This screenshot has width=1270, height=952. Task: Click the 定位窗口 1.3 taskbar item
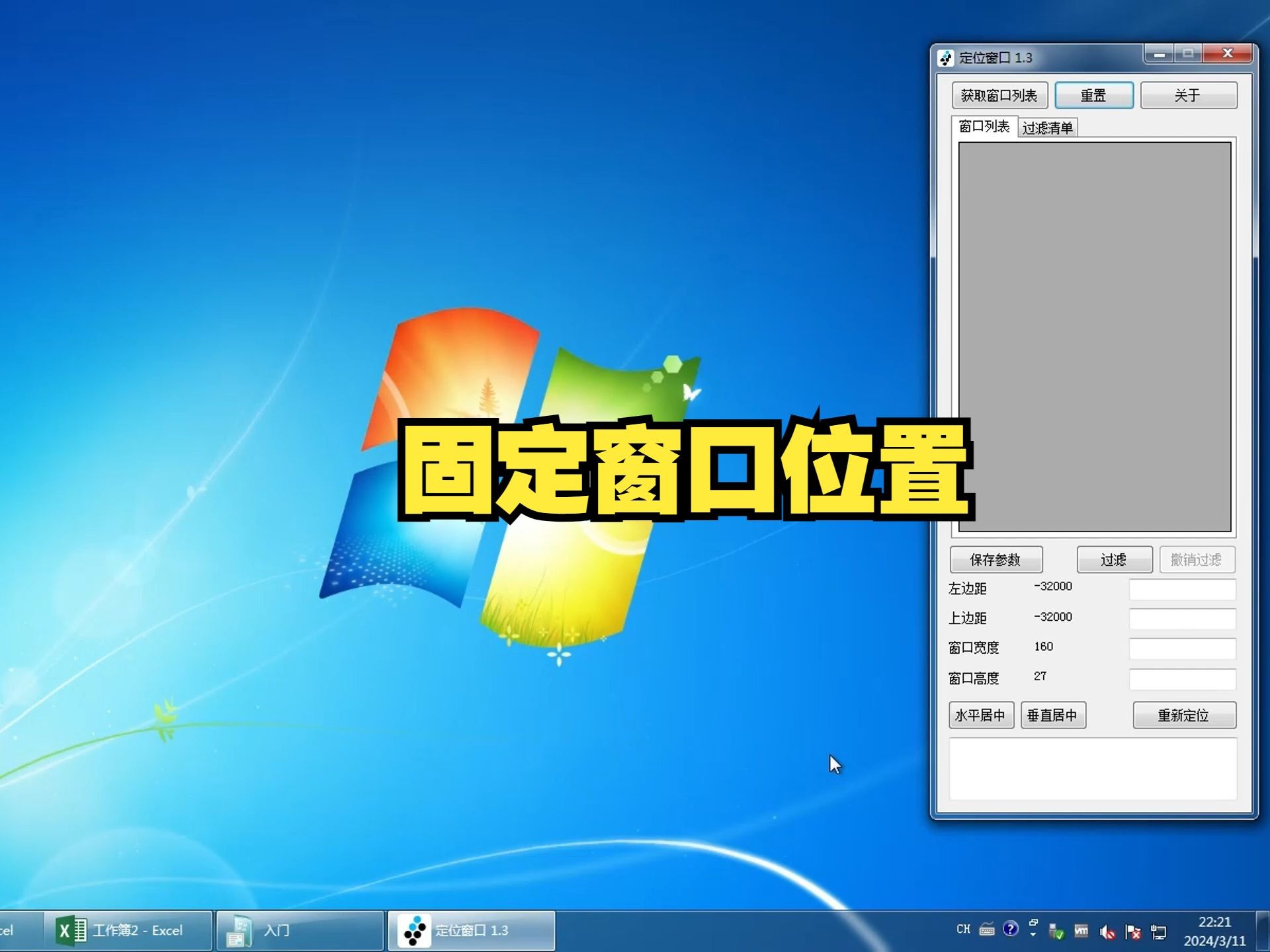click(472, 931)
